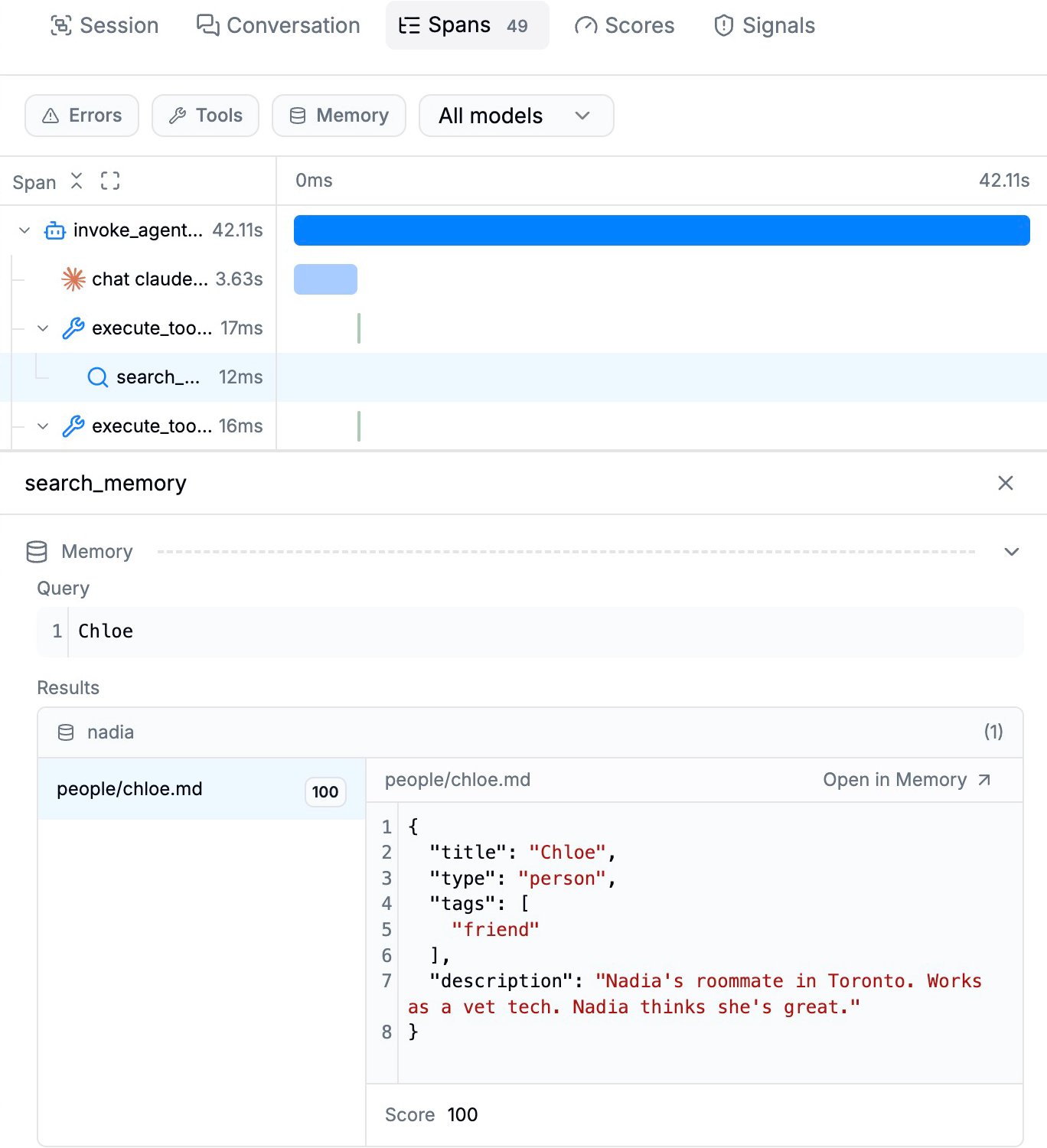The width and height of the screenshot is (1047, 1148).
Task: Open the All models dropdown
Action: (x=516, y=116)
